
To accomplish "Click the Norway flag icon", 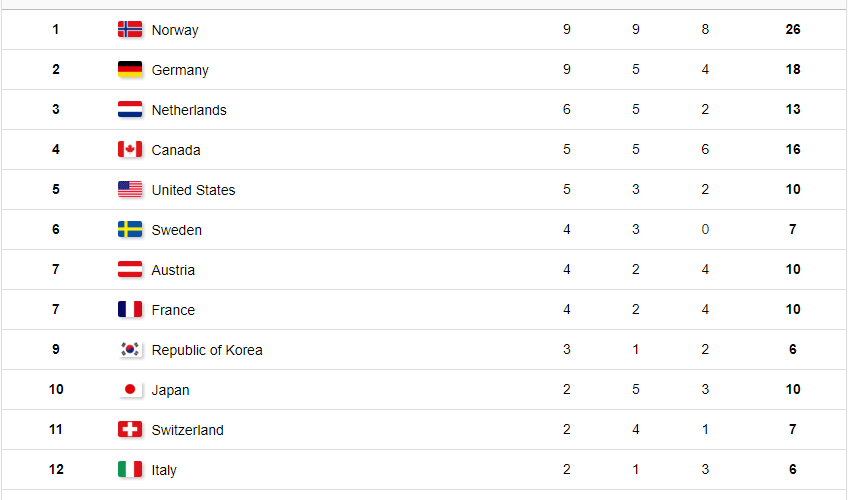I will (130, 29).
